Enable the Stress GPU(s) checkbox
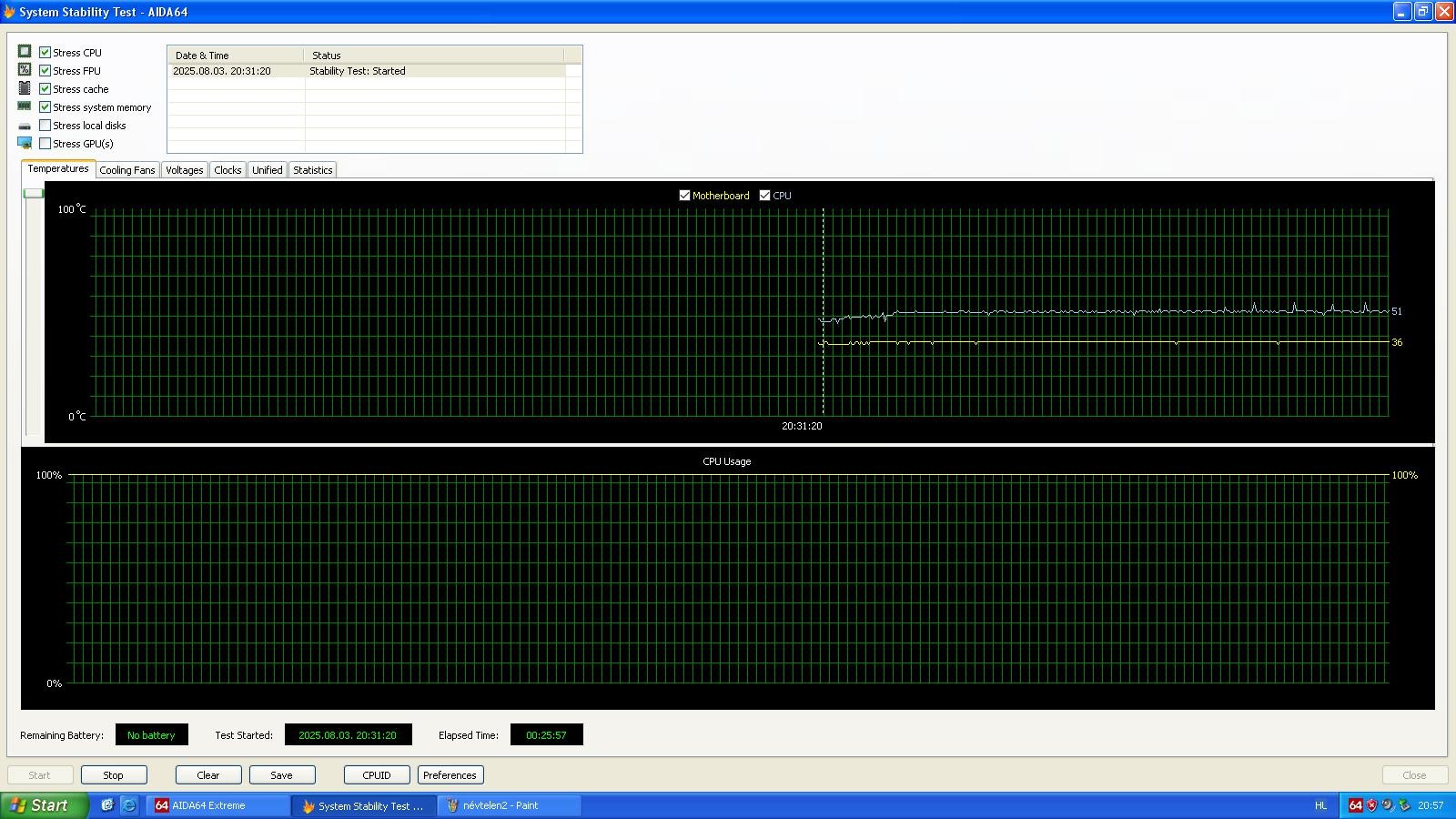 (x=45, y=143)
